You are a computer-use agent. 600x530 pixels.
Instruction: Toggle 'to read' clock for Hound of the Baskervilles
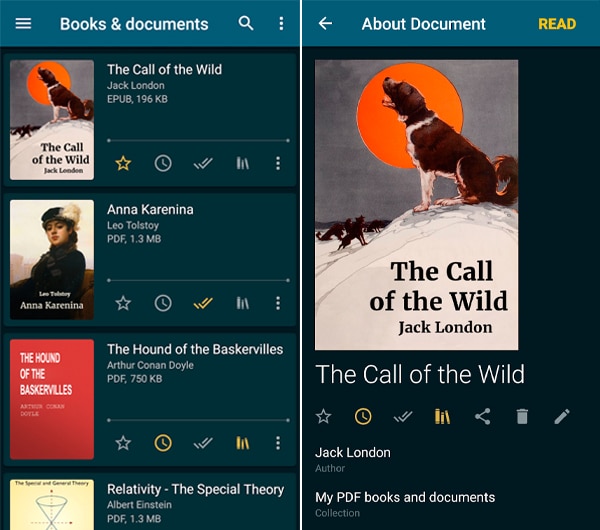(163, 443)
